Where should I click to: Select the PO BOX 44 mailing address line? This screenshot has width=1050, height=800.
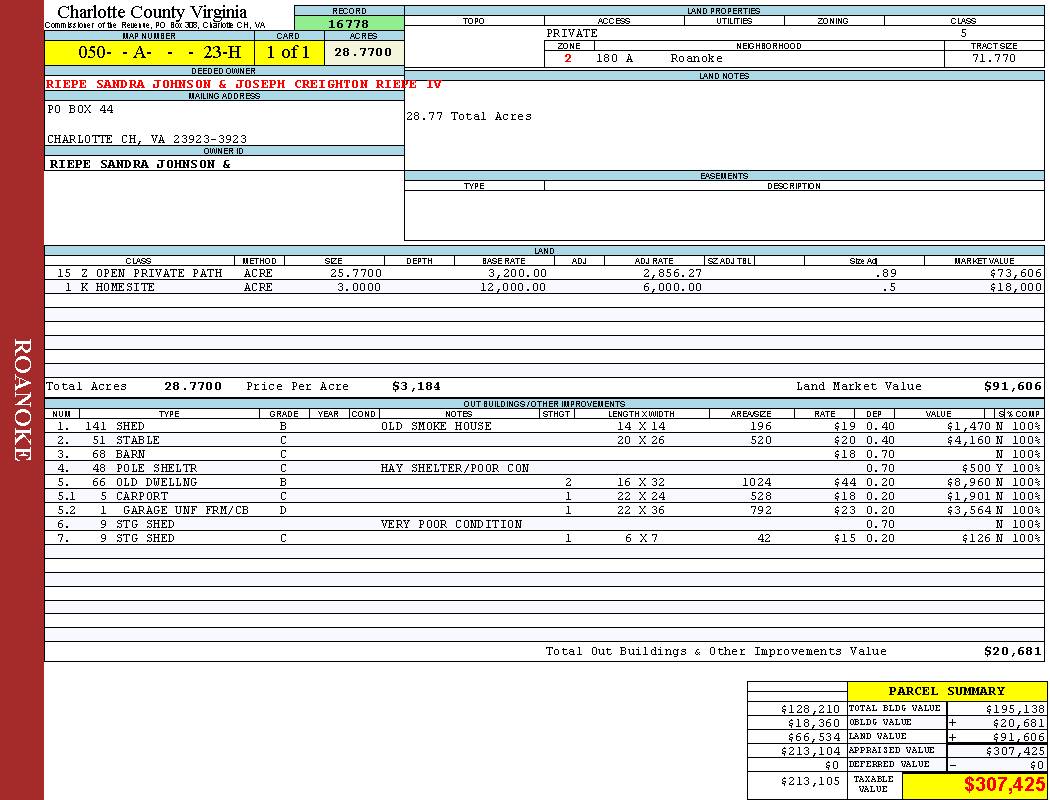click(81, 109)
